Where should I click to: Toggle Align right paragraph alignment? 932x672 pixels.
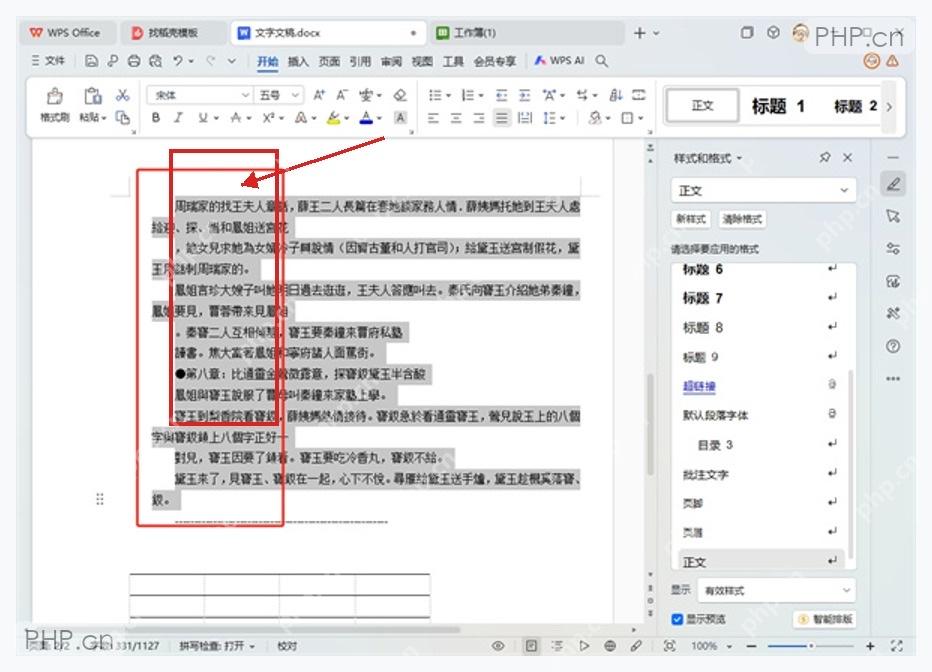(478, 118)
